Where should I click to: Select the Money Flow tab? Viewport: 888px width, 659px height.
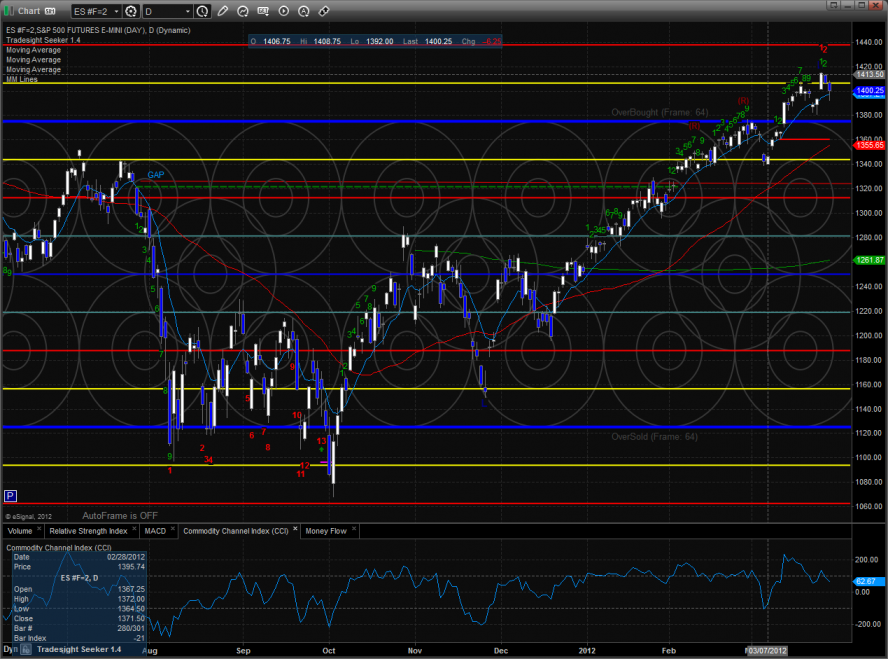click(325, 531)
